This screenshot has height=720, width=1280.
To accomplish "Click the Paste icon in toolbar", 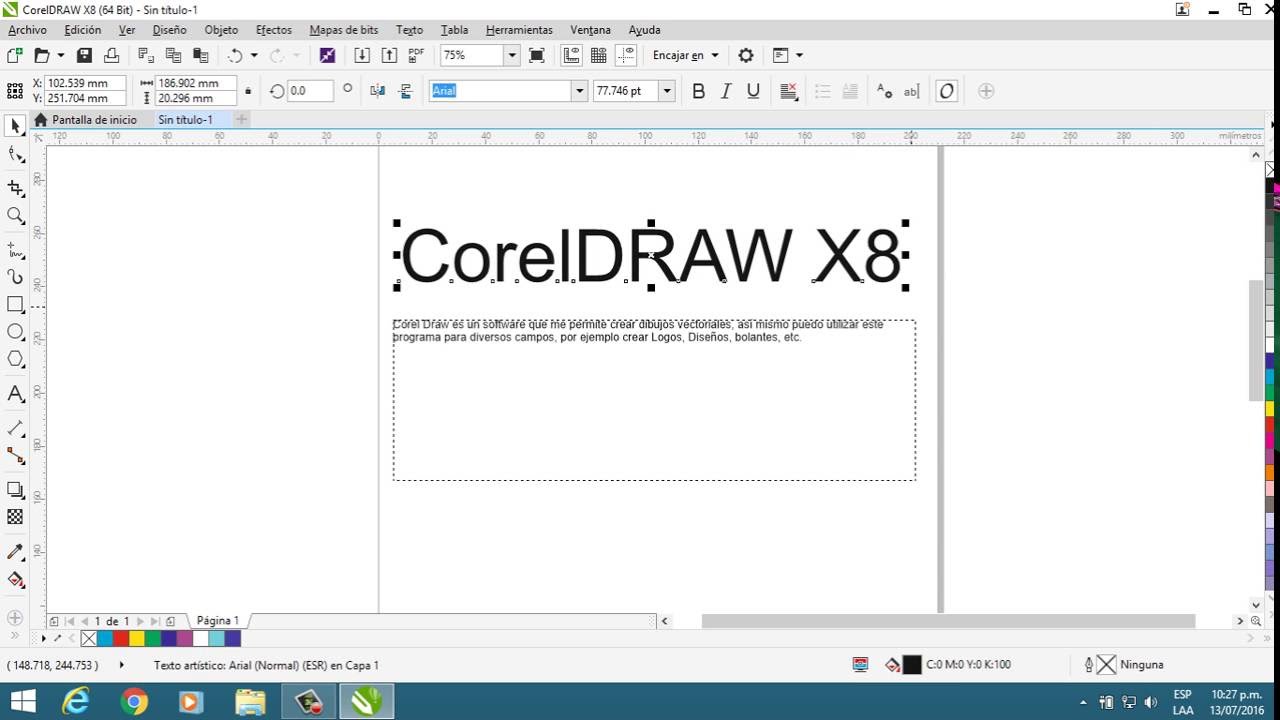I will pyautogui.click(x=200, y=55).
